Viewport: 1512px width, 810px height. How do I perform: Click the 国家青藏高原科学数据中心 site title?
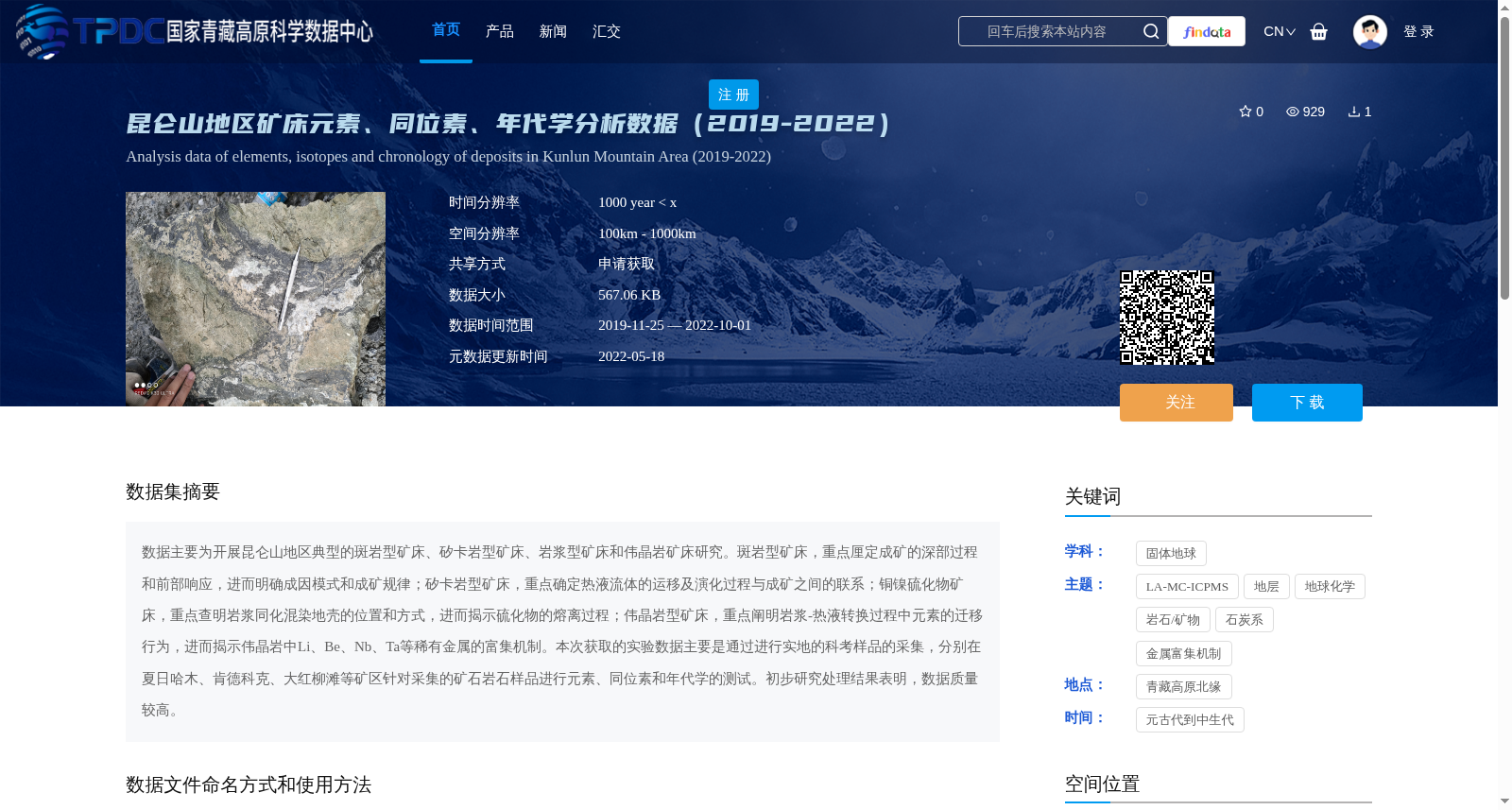(x=269, y=31)
